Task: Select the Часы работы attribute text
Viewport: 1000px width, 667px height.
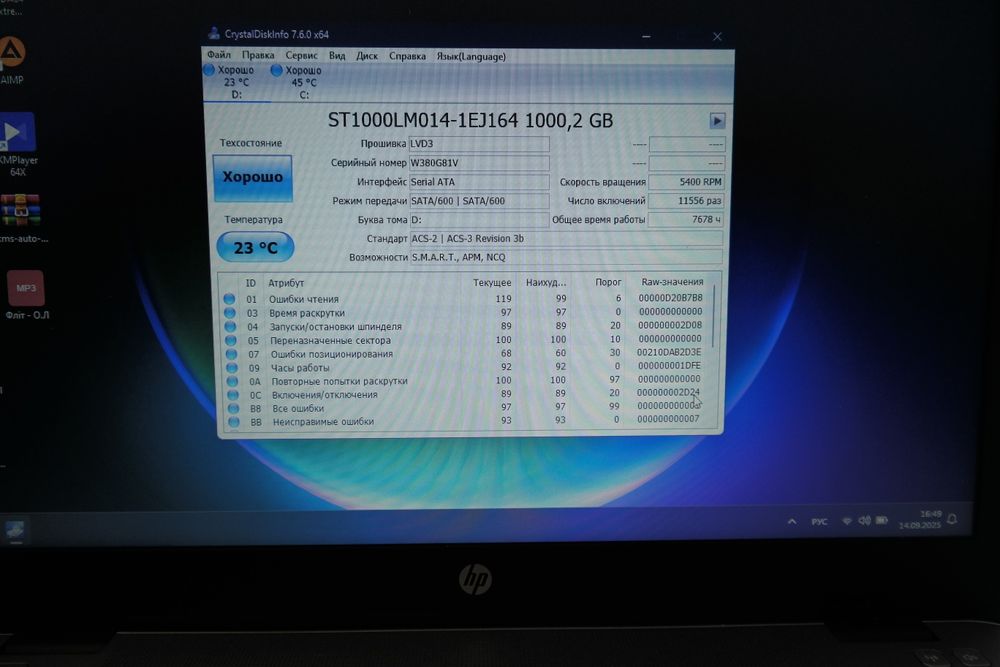Action: 300,368
